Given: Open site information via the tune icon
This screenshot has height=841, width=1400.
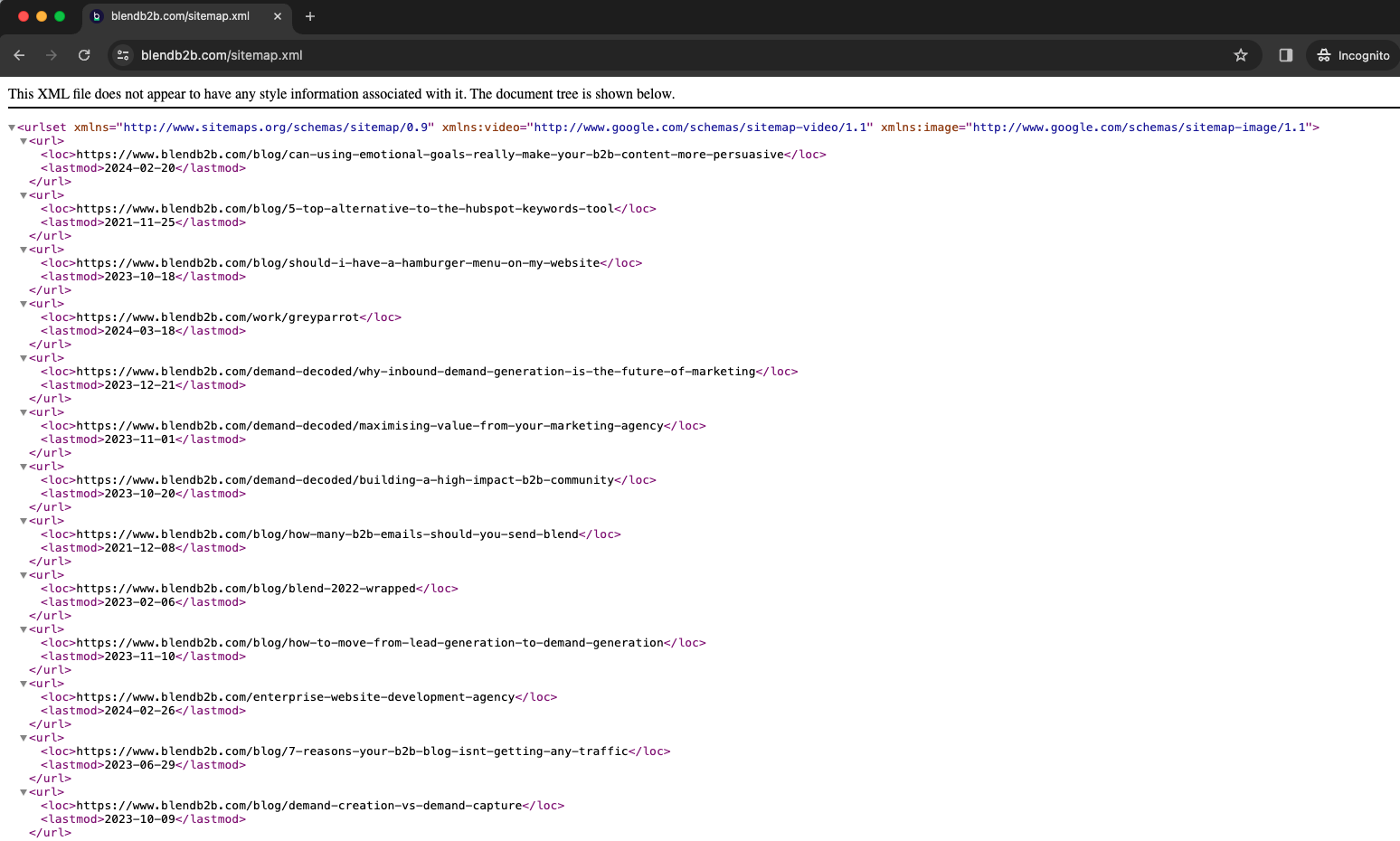Looking at the screenshot, I should click(122, 55).
